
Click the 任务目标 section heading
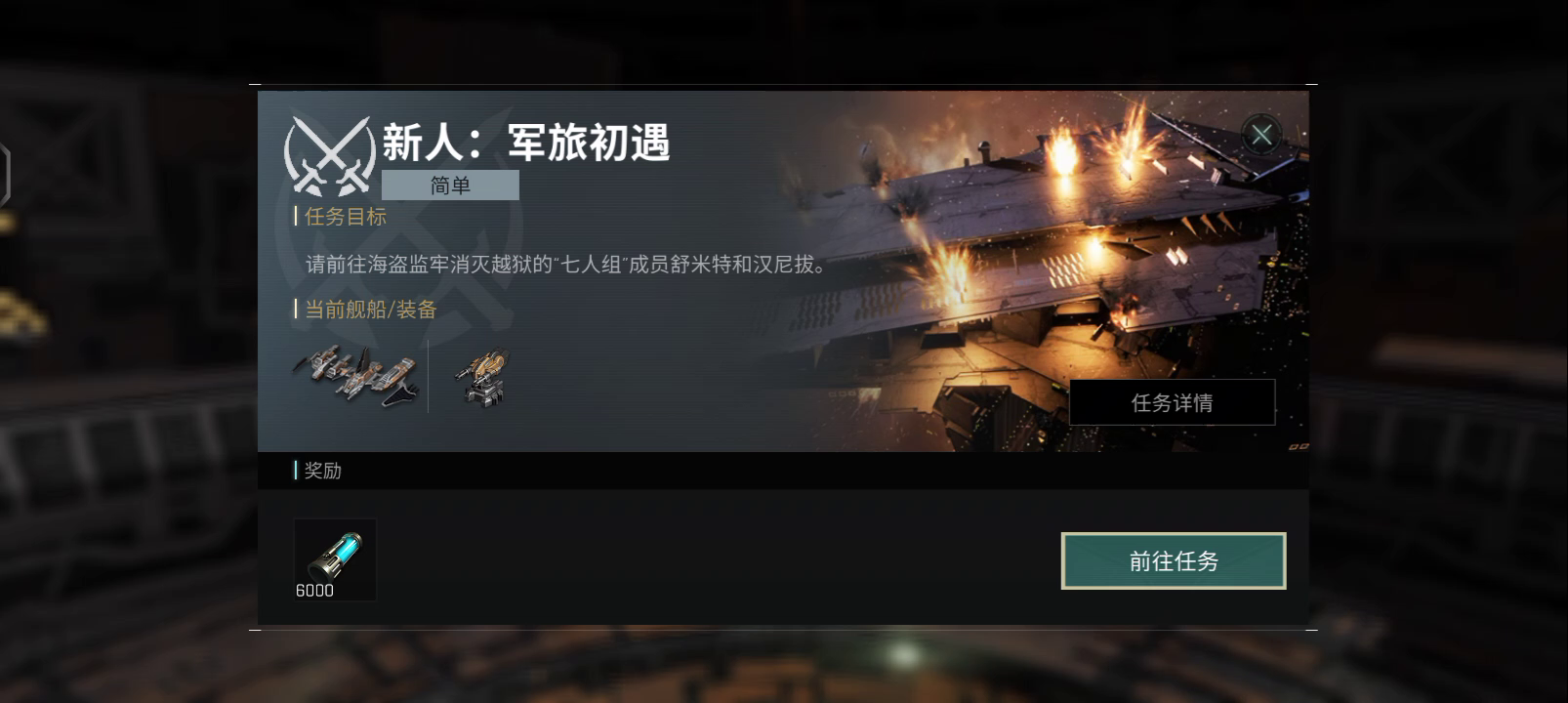[346, 216]
